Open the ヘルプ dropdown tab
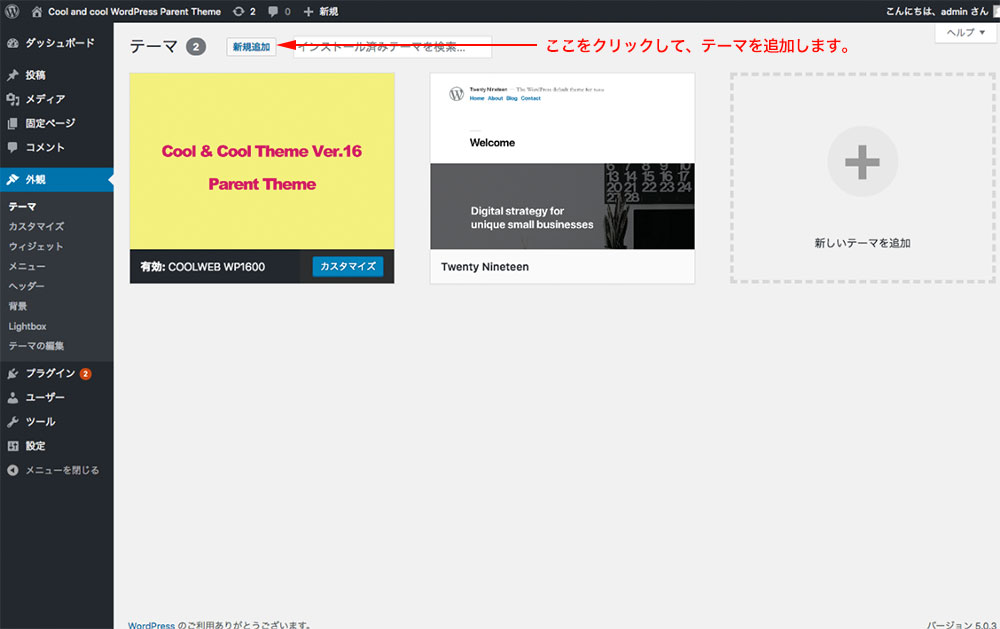This screenshot has width=1000, height=629. coord(966,33)
